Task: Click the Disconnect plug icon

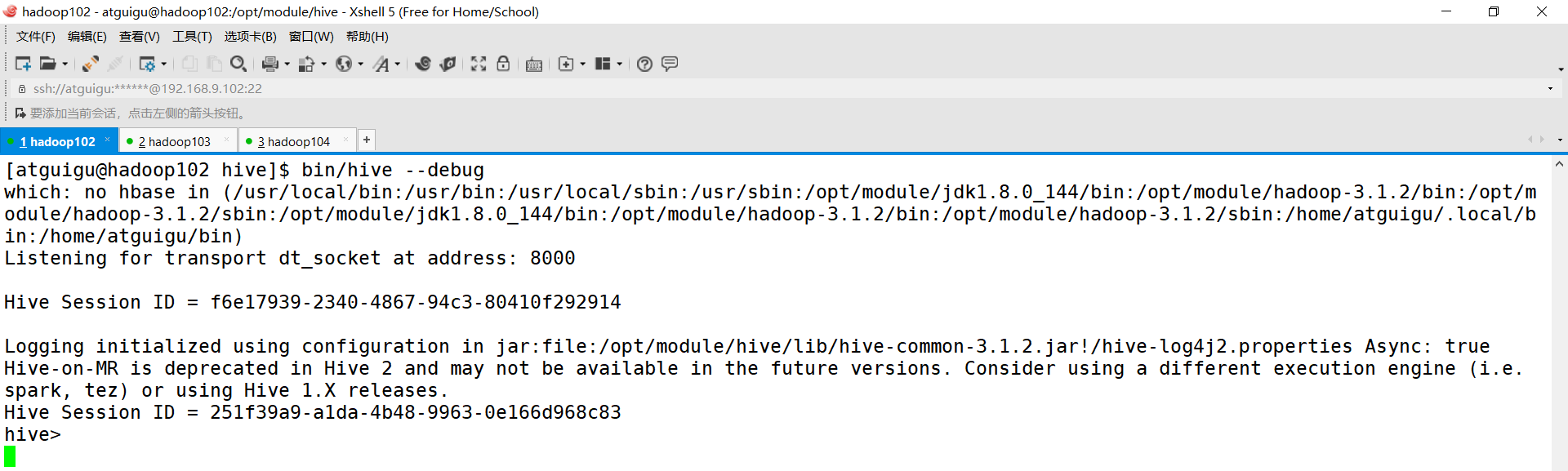Action: coord(115,64)
